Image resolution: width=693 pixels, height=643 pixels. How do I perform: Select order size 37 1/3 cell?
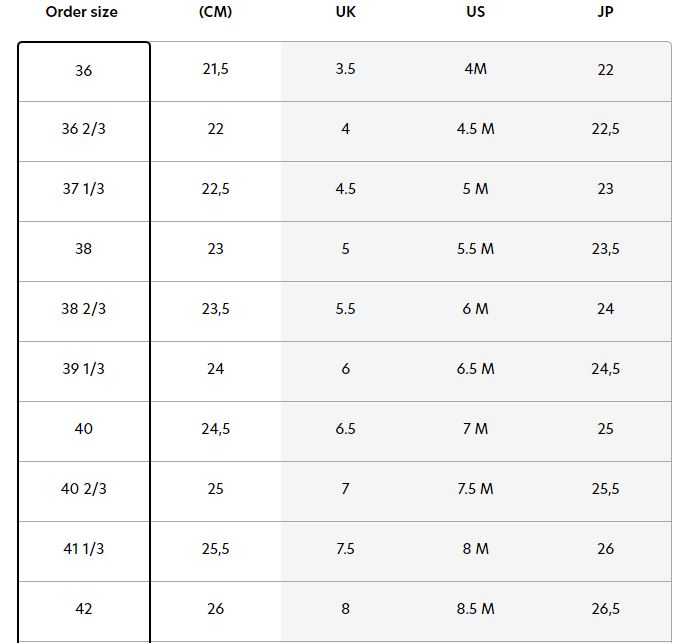pos(84,189)
